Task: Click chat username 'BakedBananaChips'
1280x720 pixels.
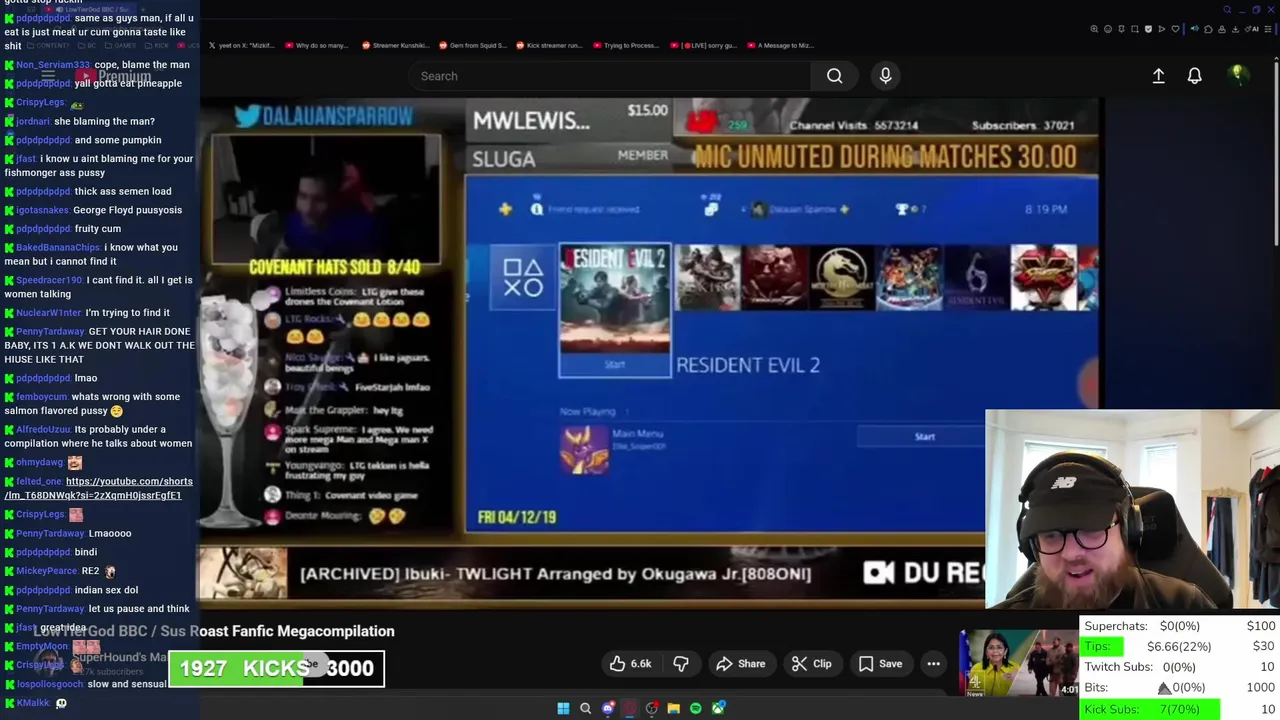Action: (x=58, y=247)
